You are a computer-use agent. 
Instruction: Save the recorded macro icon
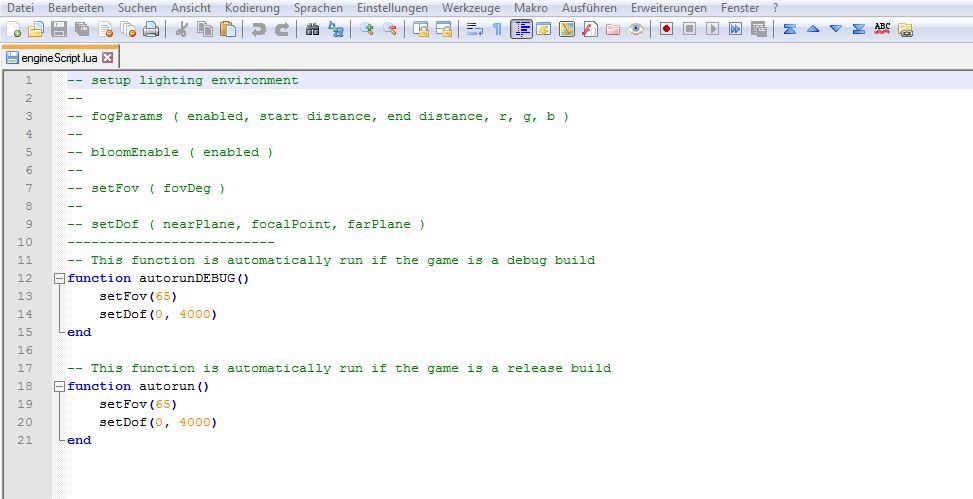758,29
